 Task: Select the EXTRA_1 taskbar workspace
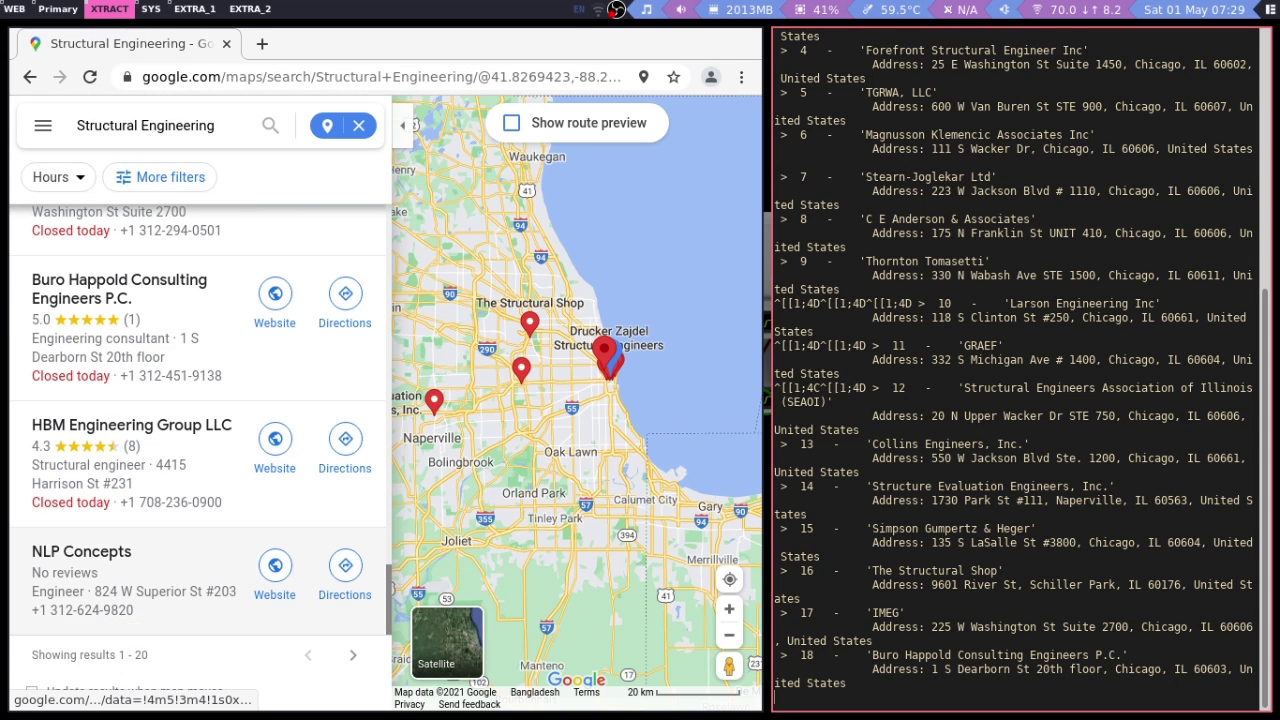coord(194,9)
